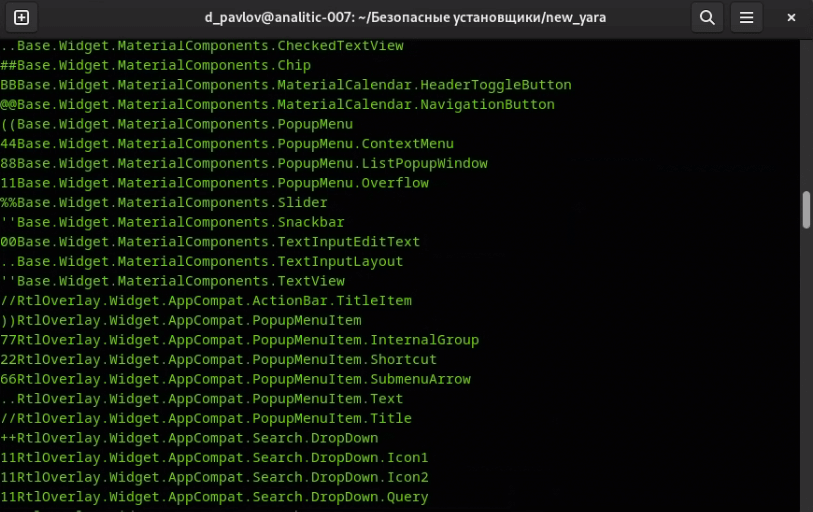Open a new terminal tab
Image resolution: width=813 pixels, height=512 pixels.
click(21, 17)
